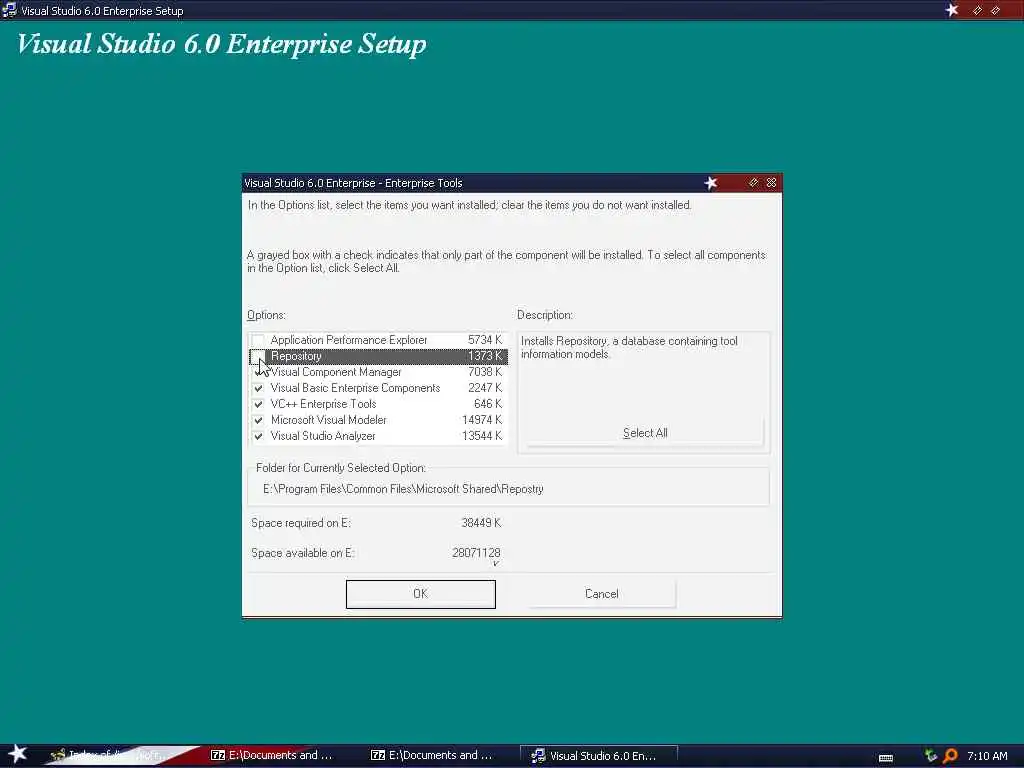Uncheck Visual Basic Enterprise Components checkbox
1024x768 pixels.
click(x=258, y=388)
